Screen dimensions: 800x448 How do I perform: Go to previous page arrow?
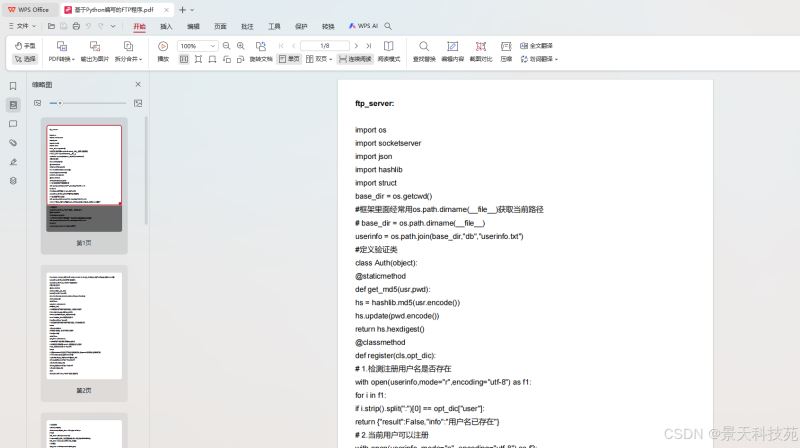pyautogui.click(x=293, y=46)
